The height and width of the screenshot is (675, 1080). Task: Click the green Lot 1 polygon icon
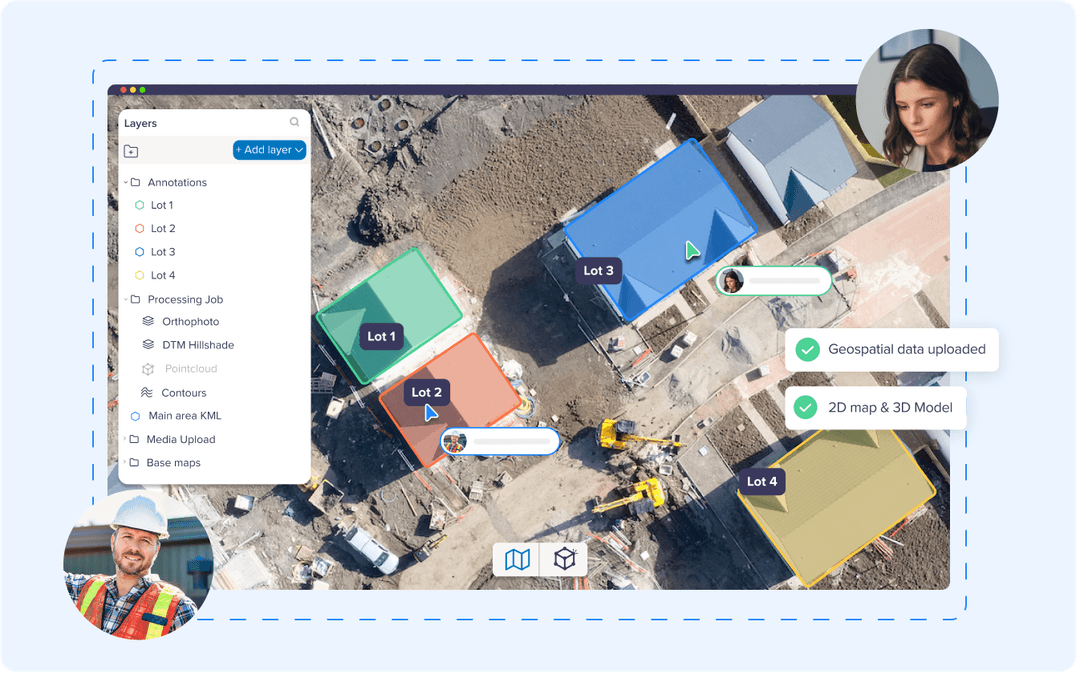tap(139, 205)
